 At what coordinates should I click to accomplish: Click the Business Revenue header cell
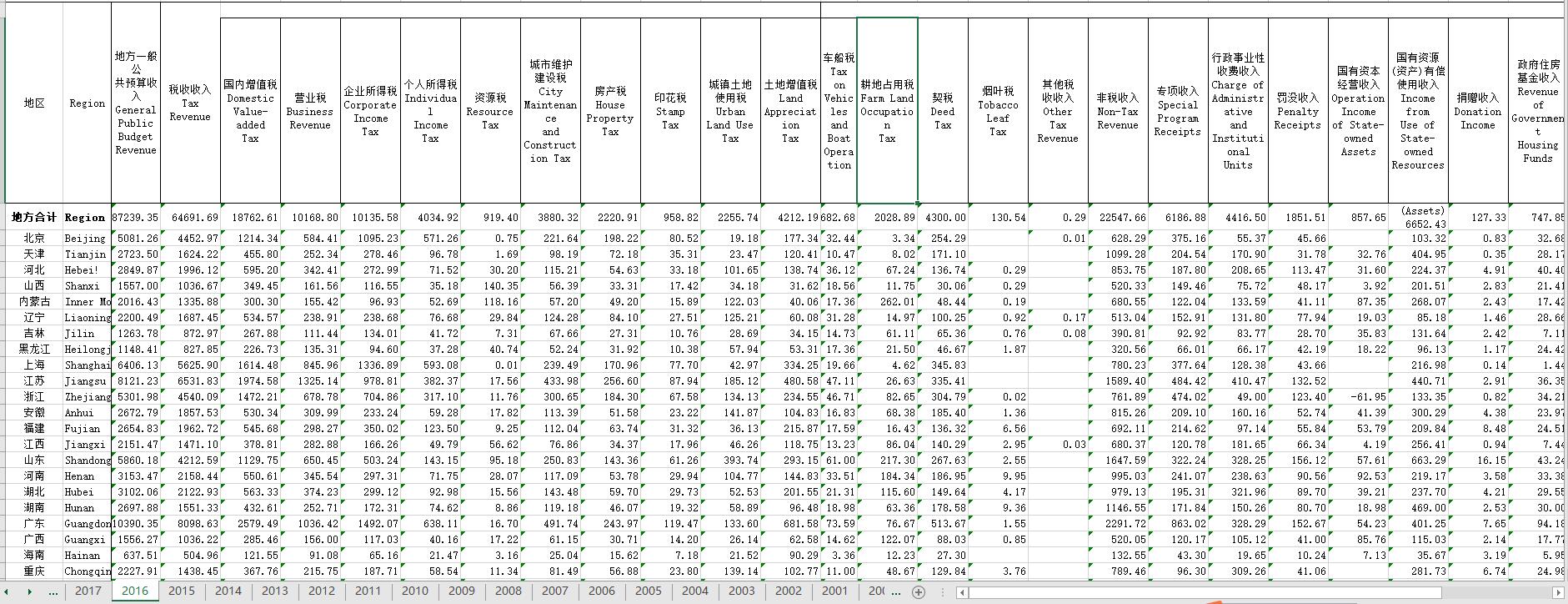pyautogui.click(x=310, y=111)
